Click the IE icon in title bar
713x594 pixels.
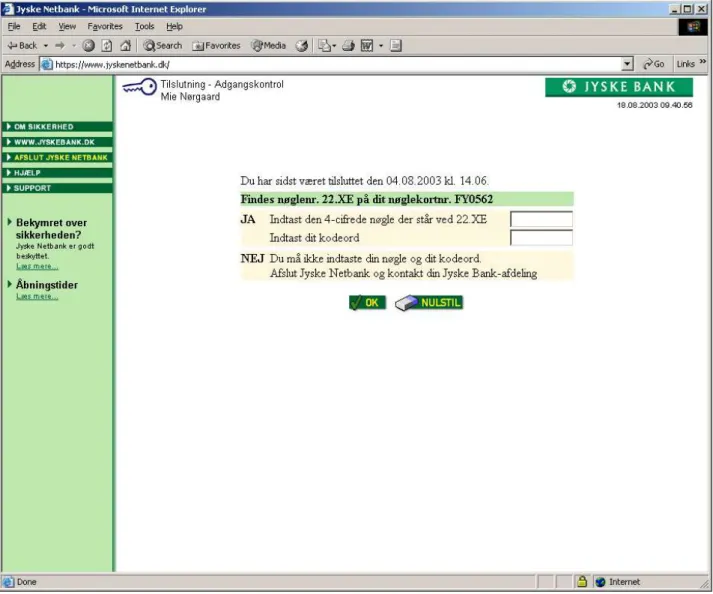(x=8, y=9)
